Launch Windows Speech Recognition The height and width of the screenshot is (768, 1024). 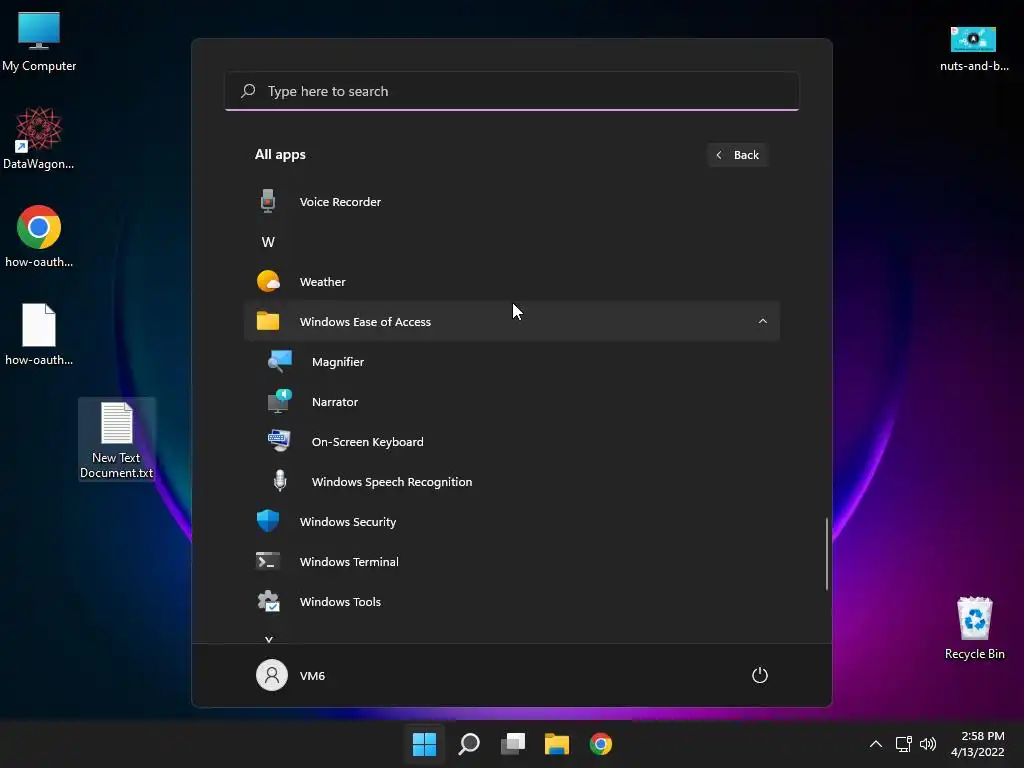[x=511, y=481]
